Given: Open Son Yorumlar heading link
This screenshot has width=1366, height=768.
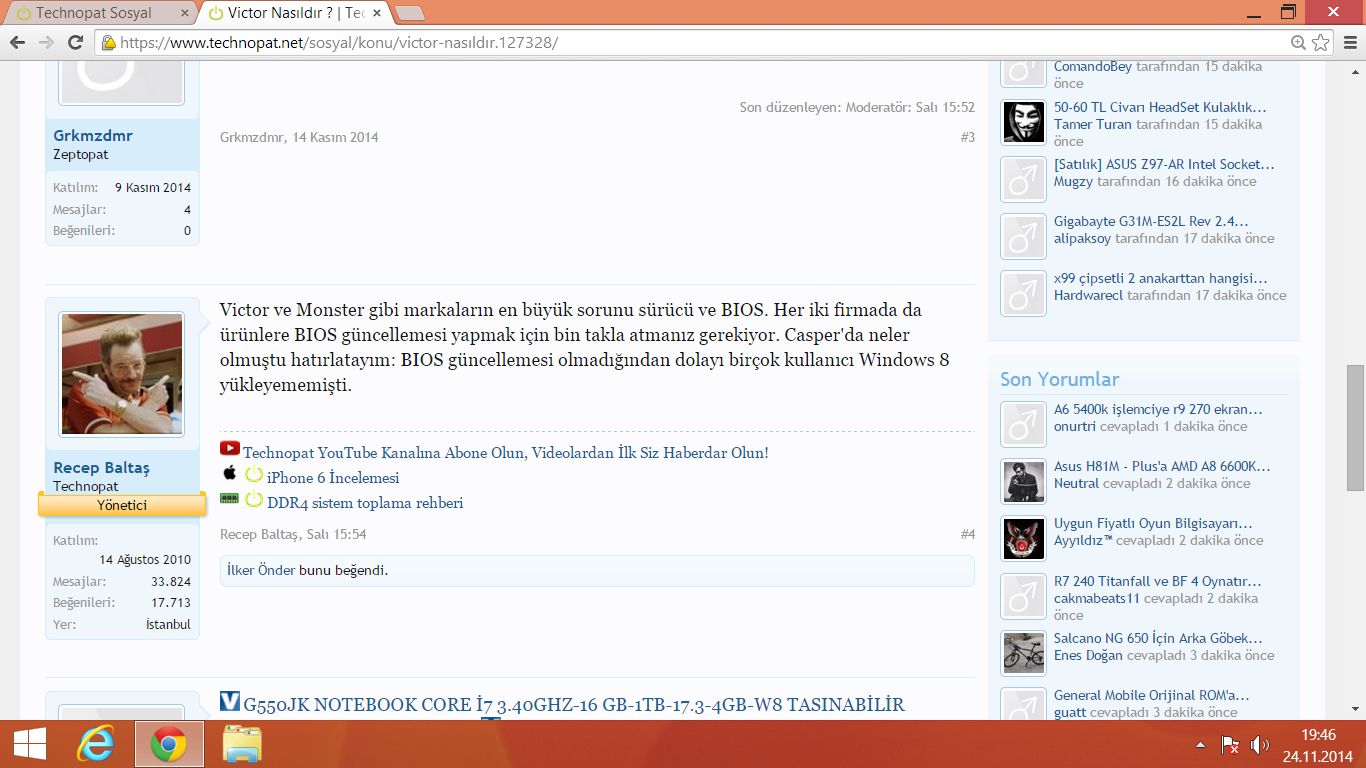Looking at the screenshot, I should tap(1059, 379).
